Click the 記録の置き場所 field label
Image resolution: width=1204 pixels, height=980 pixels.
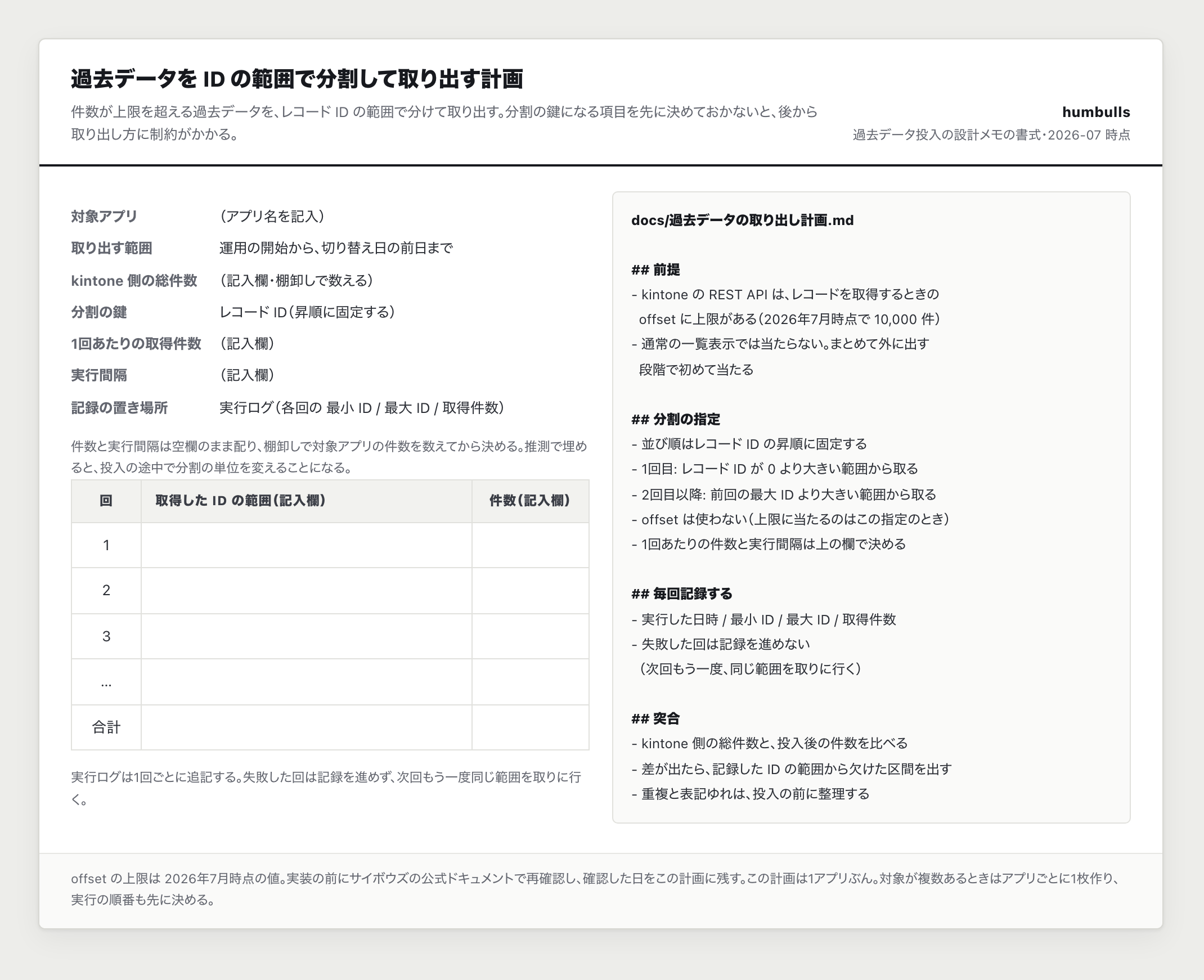pos(119,408)
